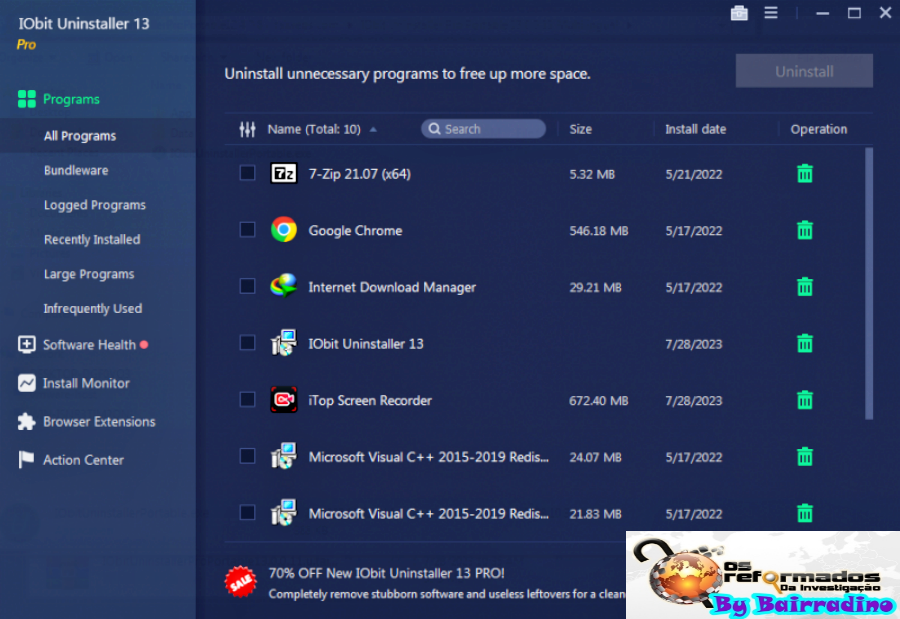Click trash icon for iTop Screen Recorder
The image size is (900, 619).
tap(805, 400)
